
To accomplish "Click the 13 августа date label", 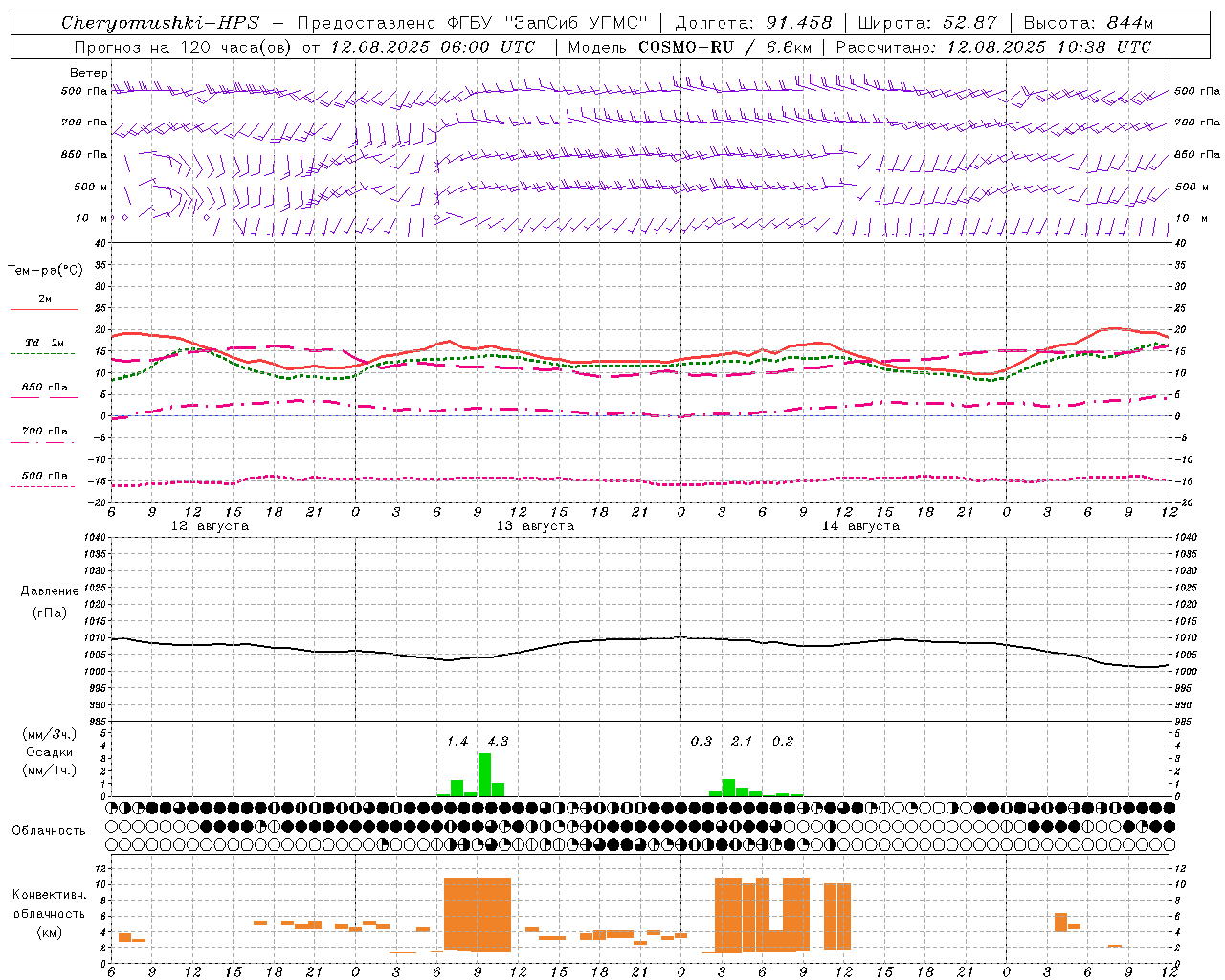I will 535,526.
